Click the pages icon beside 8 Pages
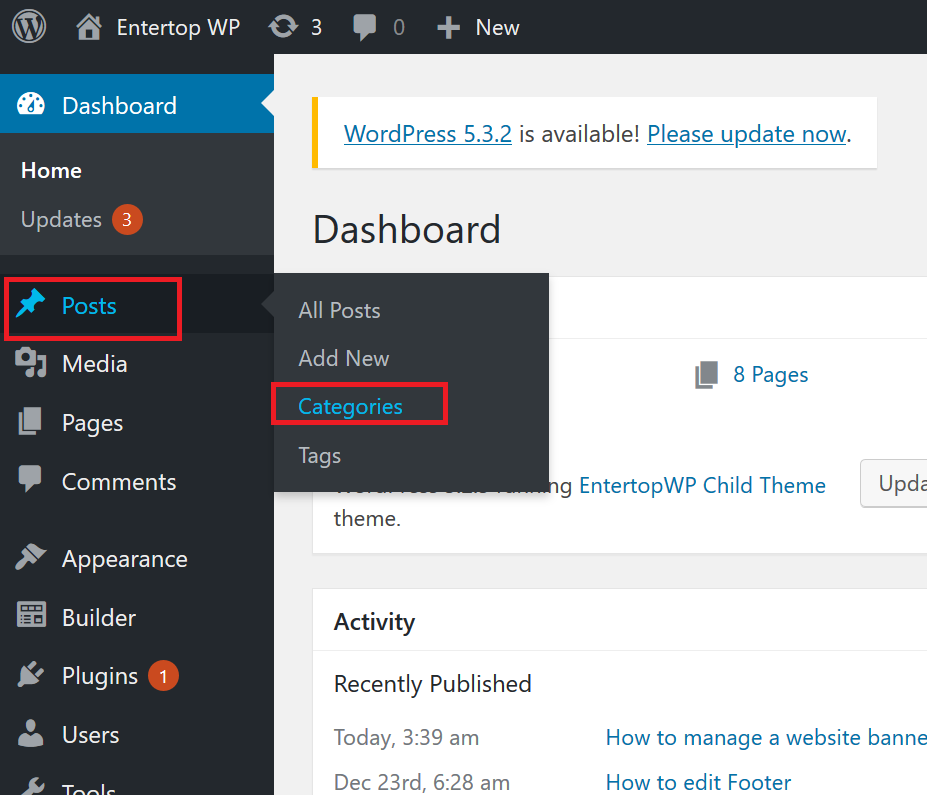This screenshot has width=927, height=795. [x=706, y=375]
